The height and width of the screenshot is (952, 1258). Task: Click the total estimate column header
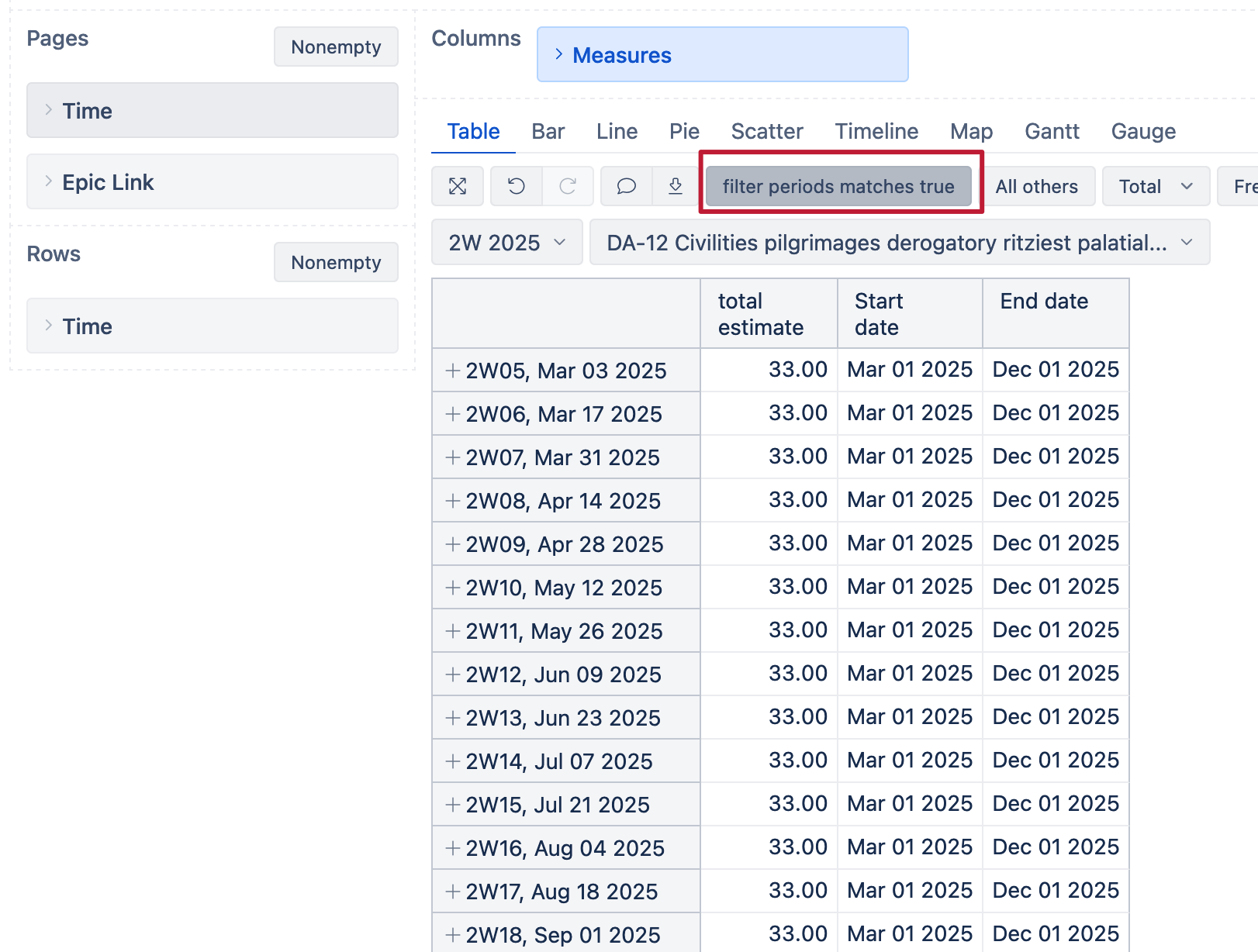(x=769, y=313)
